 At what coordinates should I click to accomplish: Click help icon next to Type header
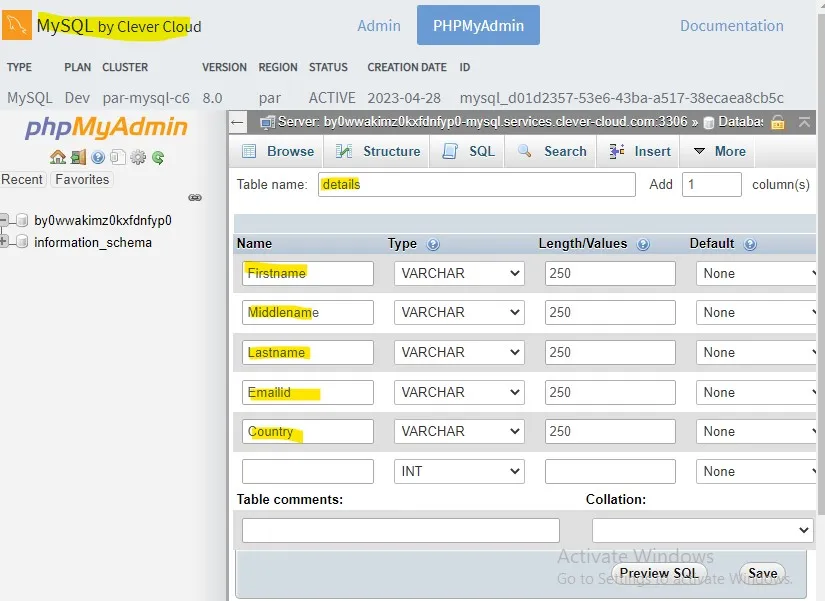coord(433,244)
